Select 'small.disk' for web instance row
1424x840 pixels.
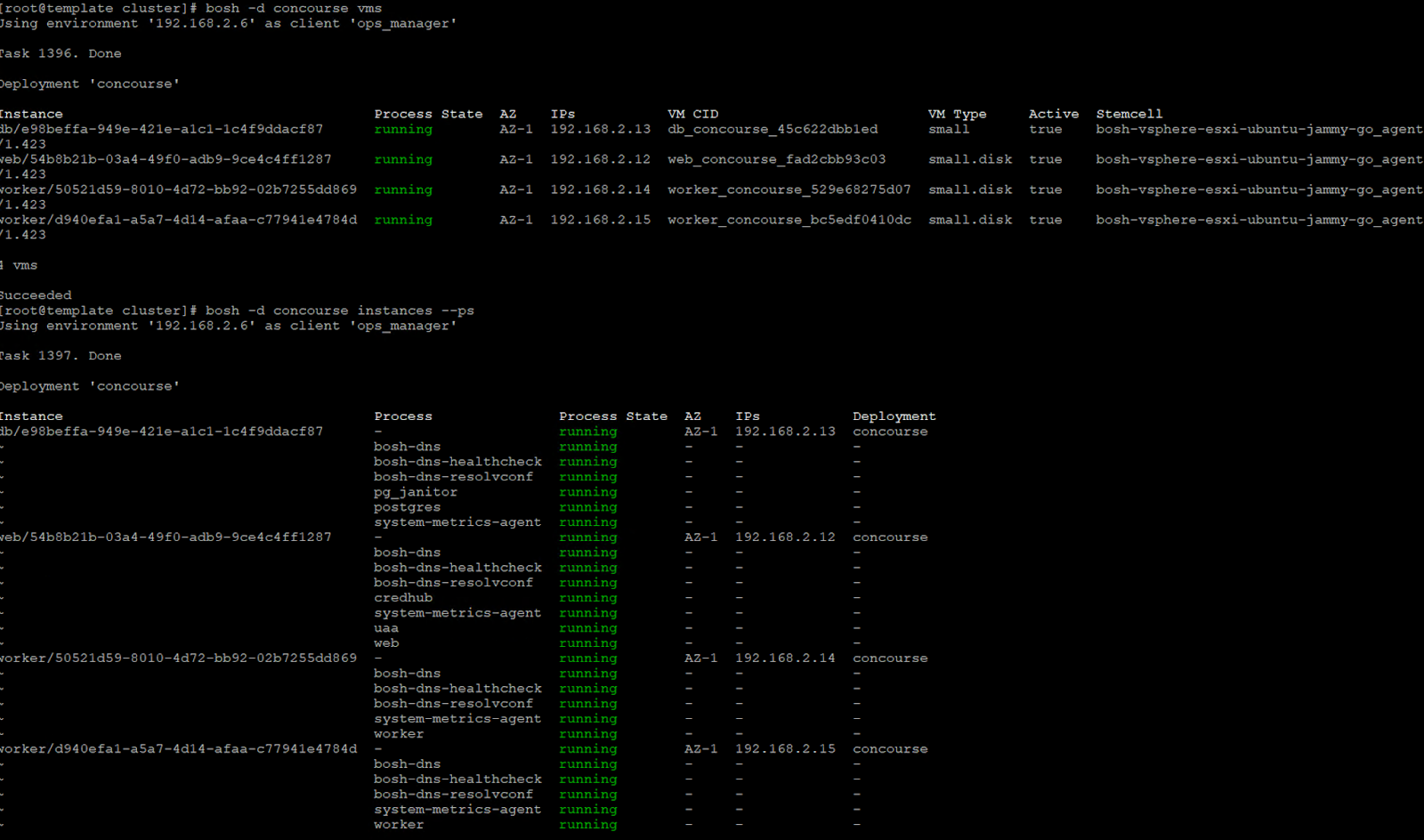click(970, 159)
